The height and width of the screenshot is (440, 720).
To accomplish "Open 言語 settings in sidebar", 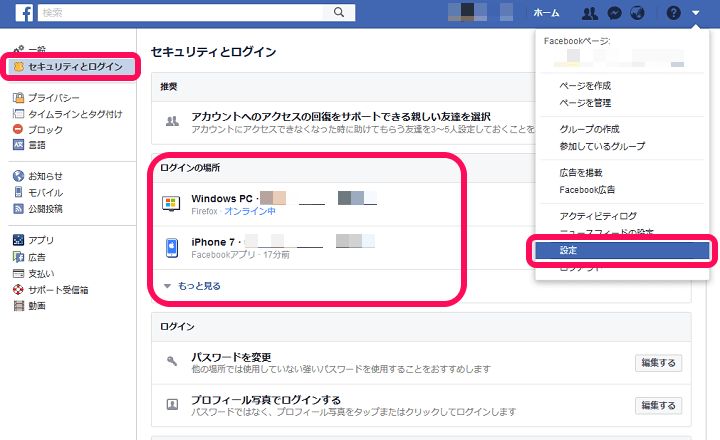I will (37, 145).
